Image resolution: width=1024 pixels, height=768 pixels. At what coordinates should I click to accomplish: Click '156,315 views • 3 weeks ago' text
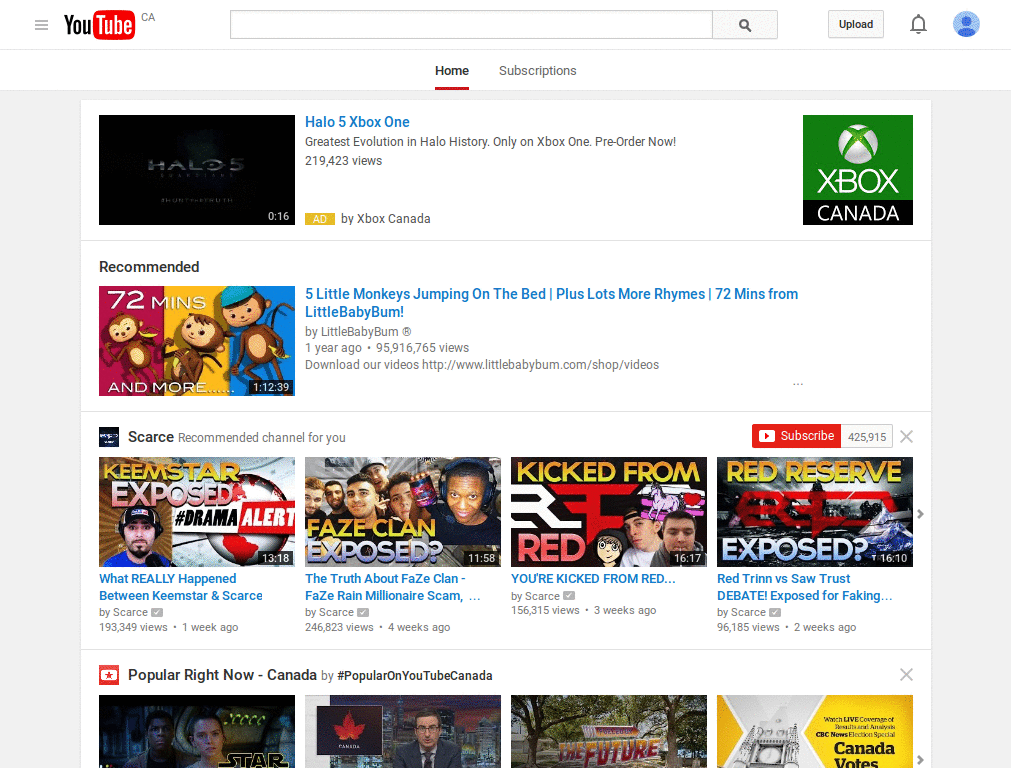pos(583,611)
